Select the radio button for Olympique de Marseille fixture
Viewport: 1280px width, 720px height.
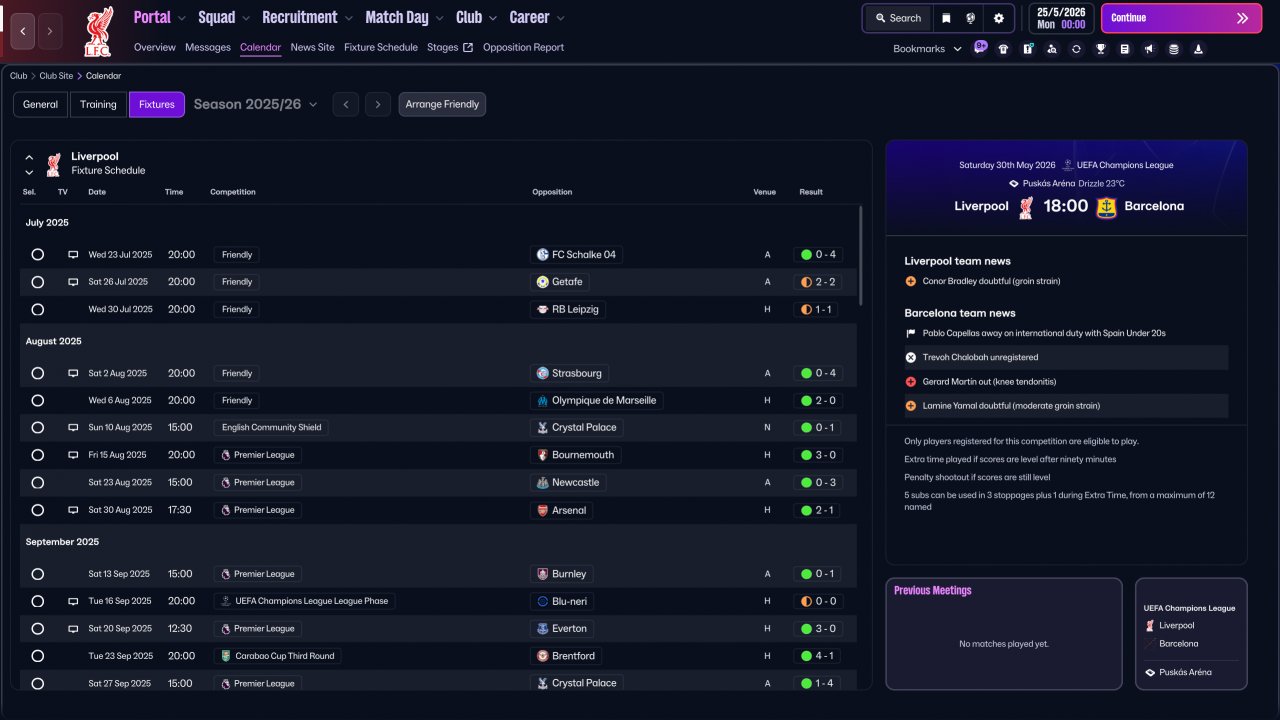click(x=38, y=401)
